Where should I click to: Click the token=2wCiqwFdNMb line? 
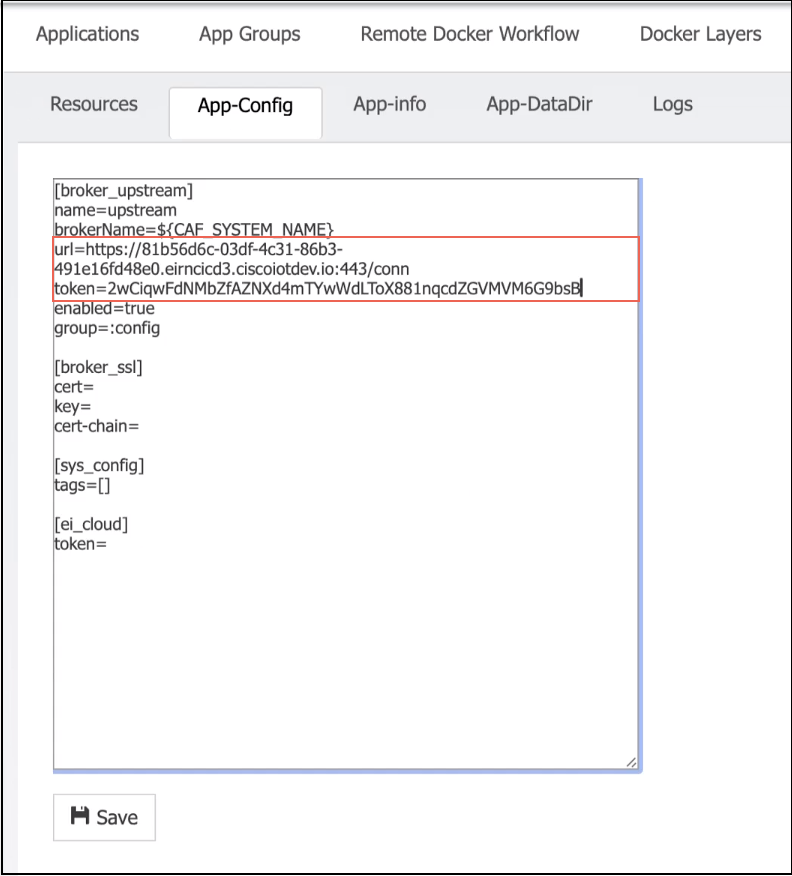(x=318, y=288)
